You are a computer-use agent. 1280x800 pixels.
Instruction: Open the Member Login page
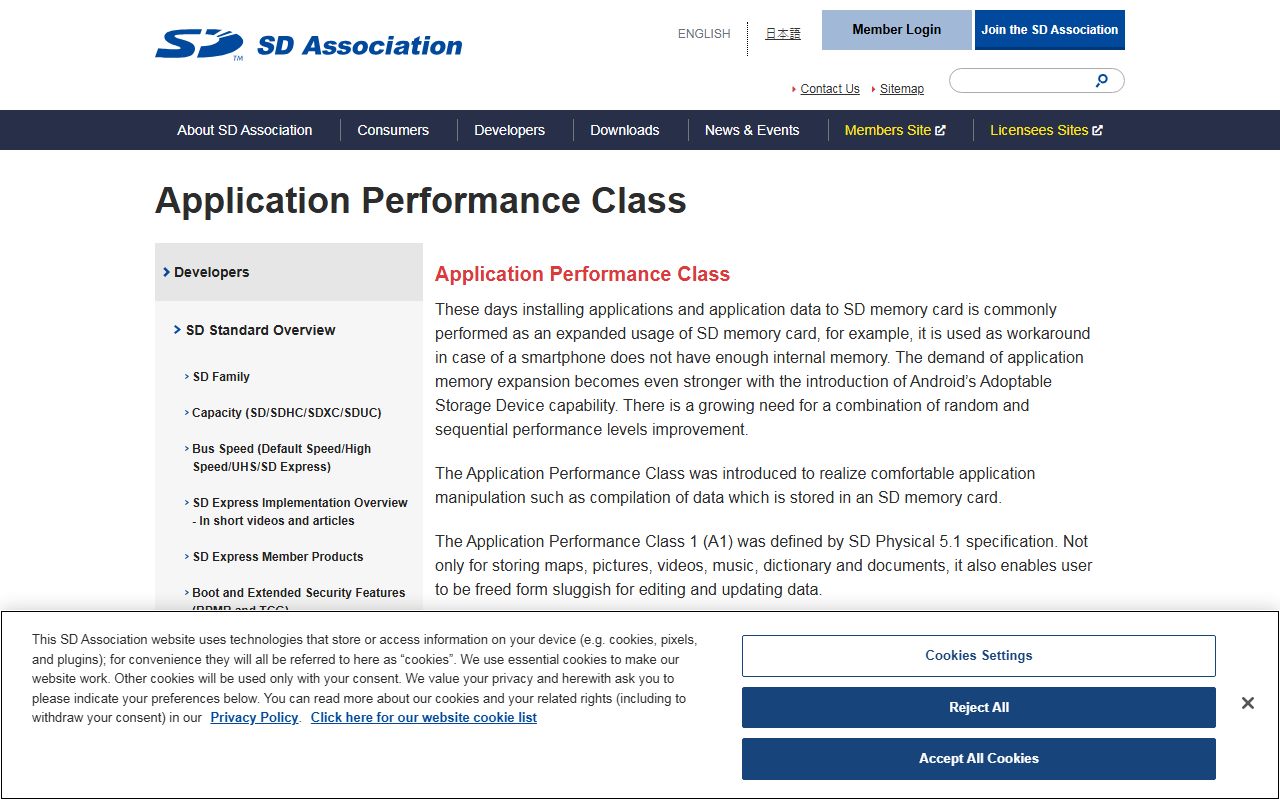897,30
